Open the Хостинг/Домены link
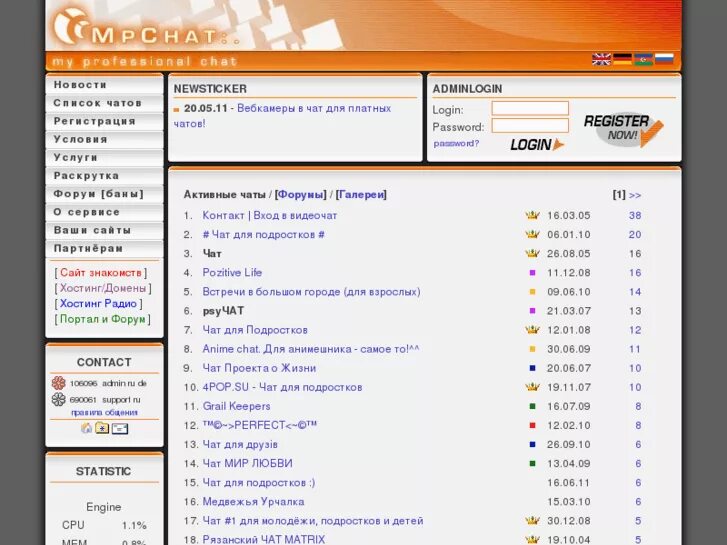 tap(103, 288)
